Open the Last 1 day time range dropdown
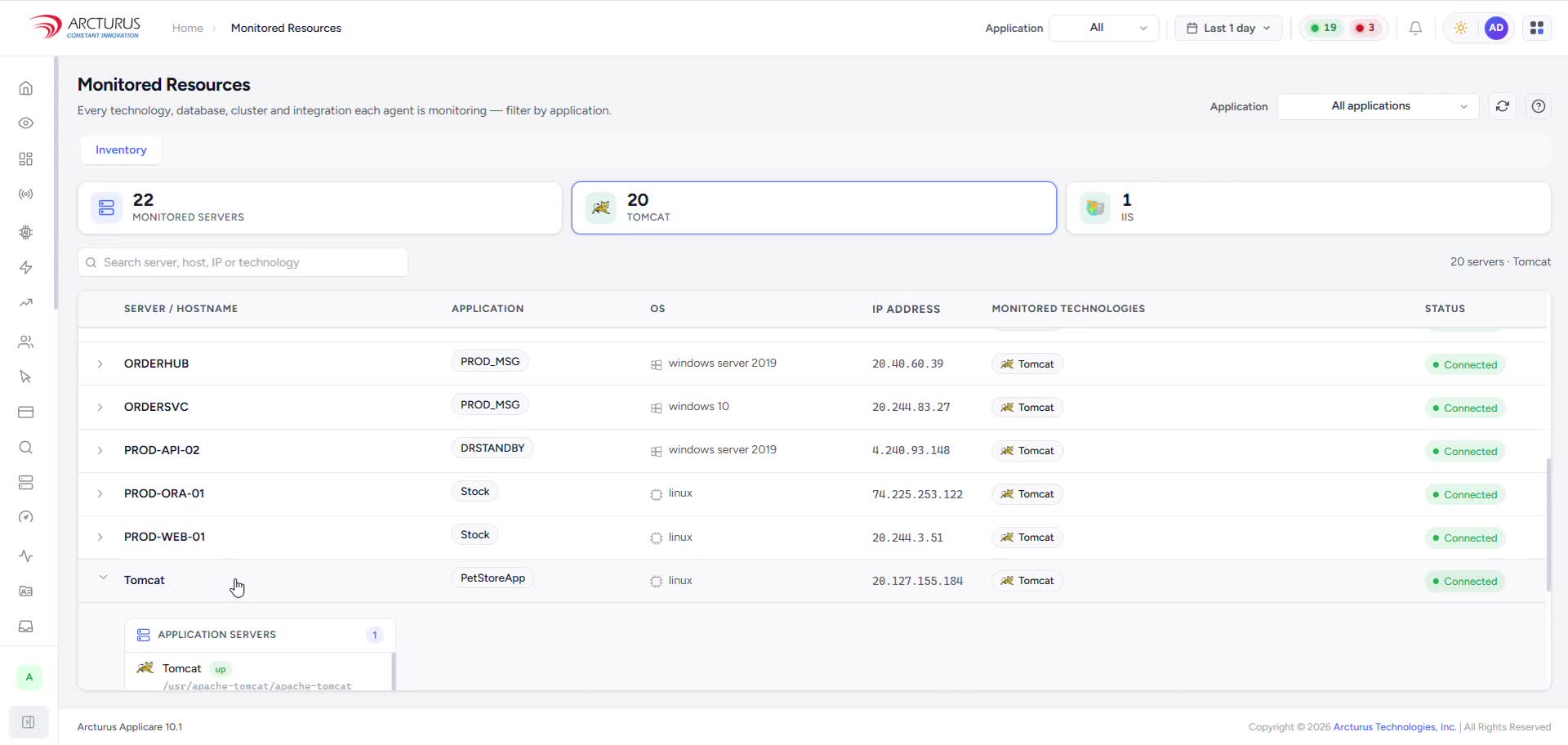 pos(1228,28)
